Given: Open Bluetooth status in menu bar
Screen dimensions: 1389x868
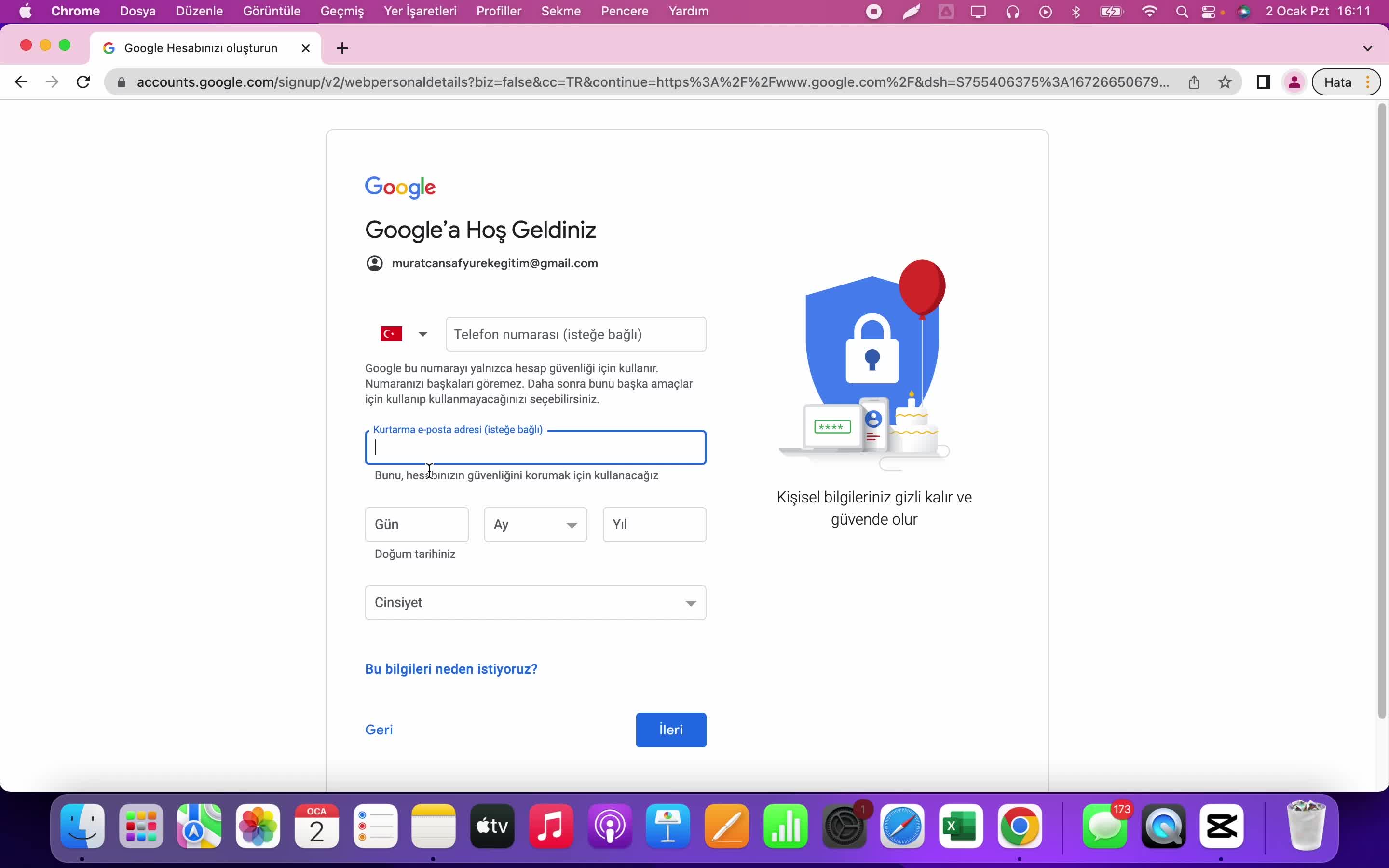Looking at the screenshot, I should tap(1076, 12).
